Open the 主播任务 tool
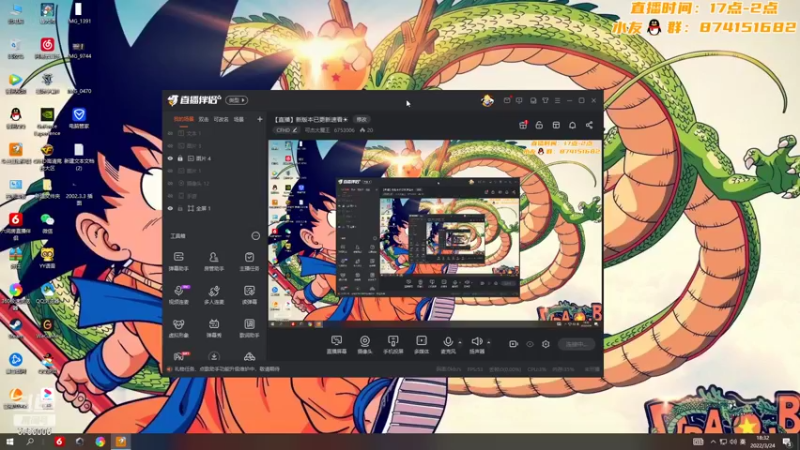800x450 pixels. click(249, 261)
